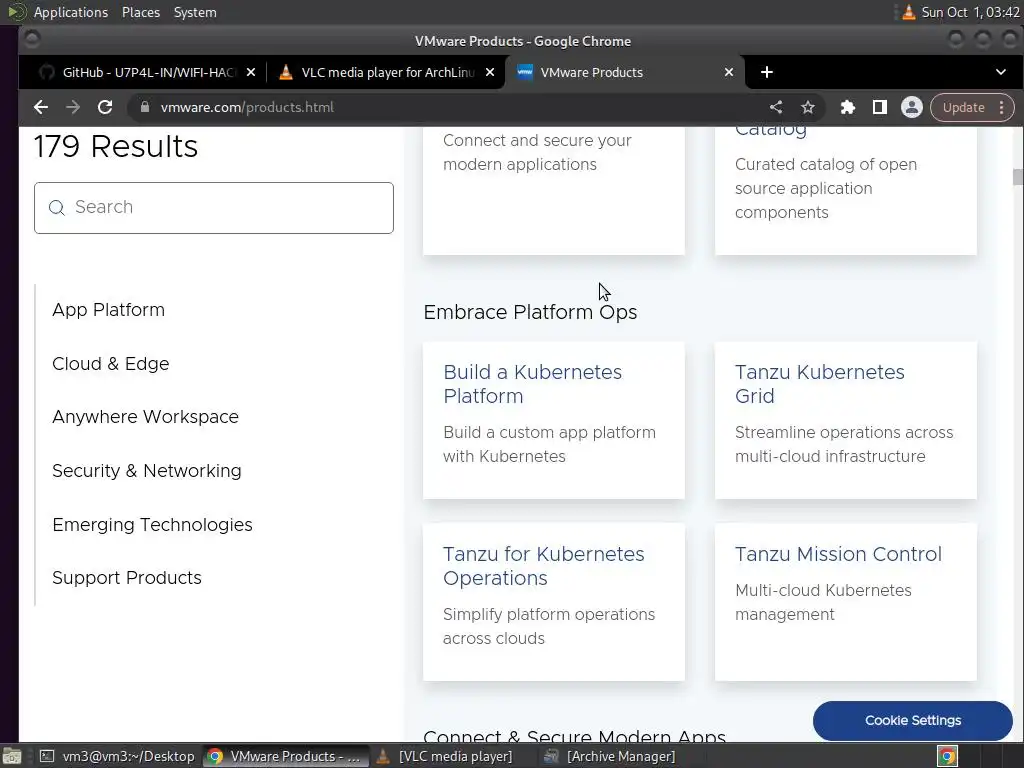1024x768 pixels.
Task: Open a new tab with plus button
Action: 767,72
